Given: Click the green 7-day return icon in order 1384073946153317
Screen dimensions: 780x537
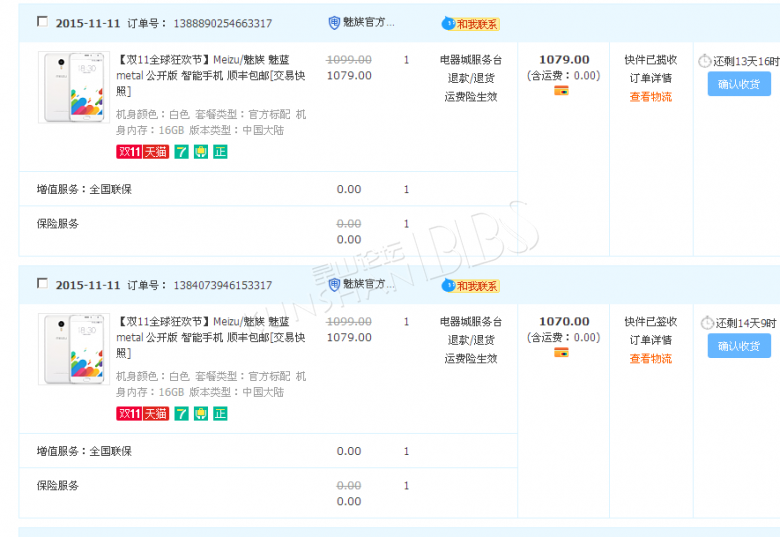Looking at the screenshot, I should [x=182, y=414].
